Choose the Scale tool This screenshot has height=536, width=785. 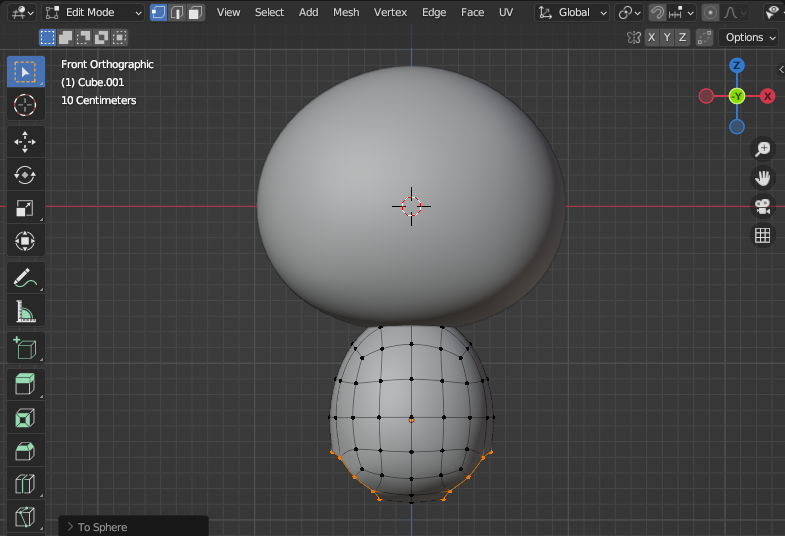25,208
